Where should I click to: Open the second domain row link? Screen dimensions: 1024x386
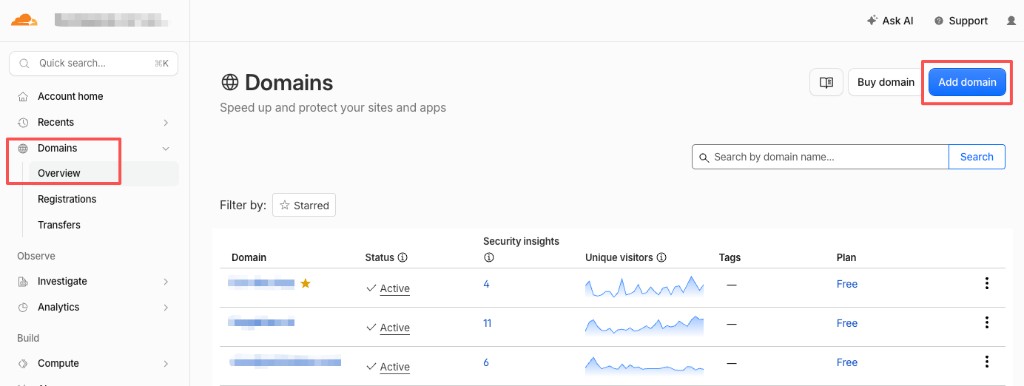(x=261, y=323)
